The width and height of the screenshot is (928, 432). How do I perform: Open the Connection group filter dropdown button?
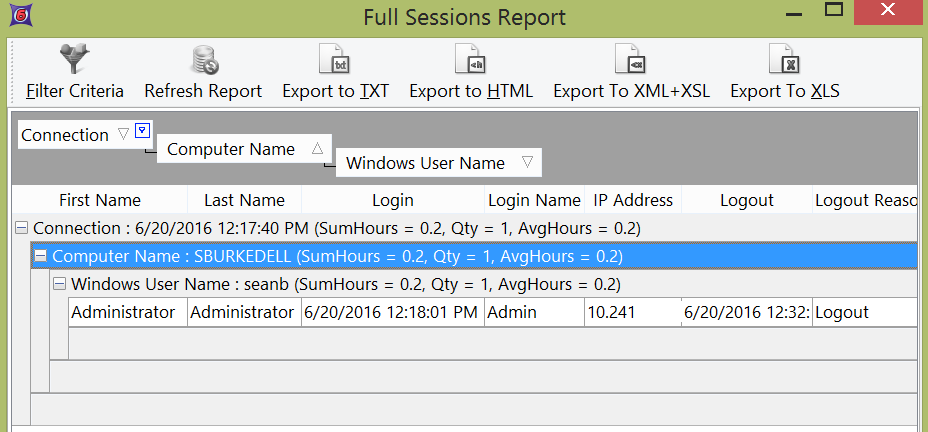click(x=143, y=130)
